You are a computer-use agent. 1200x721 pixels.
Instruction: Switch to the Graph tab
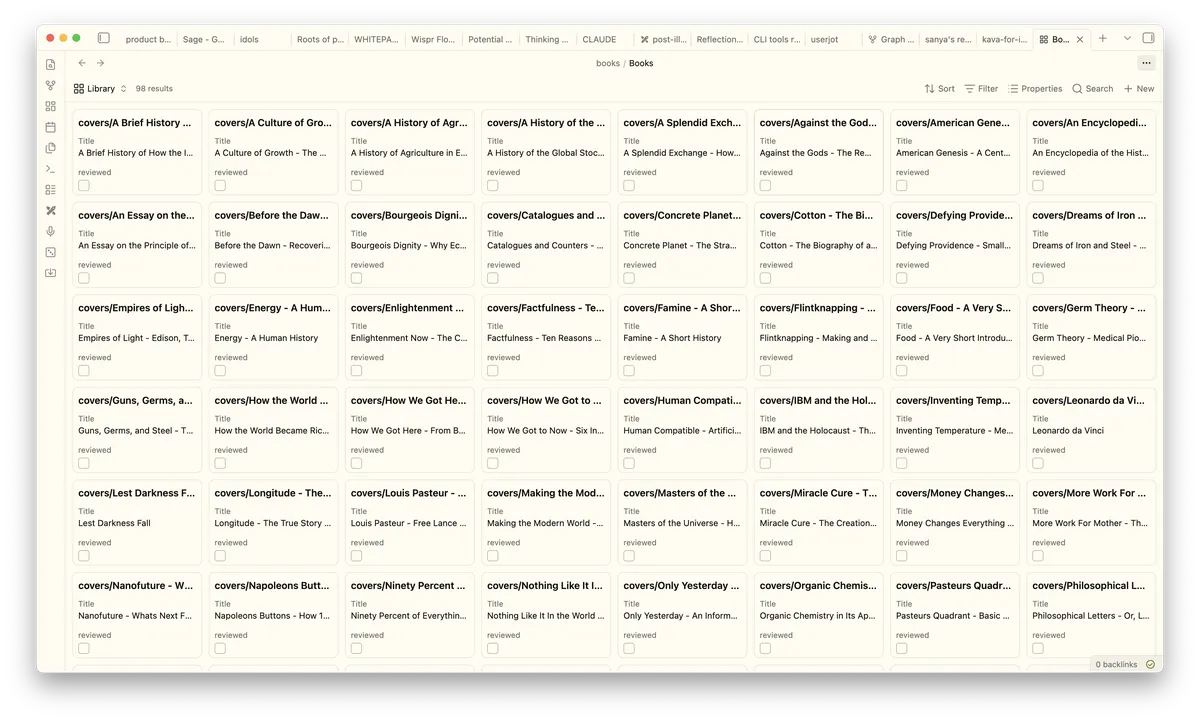tap(890, 40)
